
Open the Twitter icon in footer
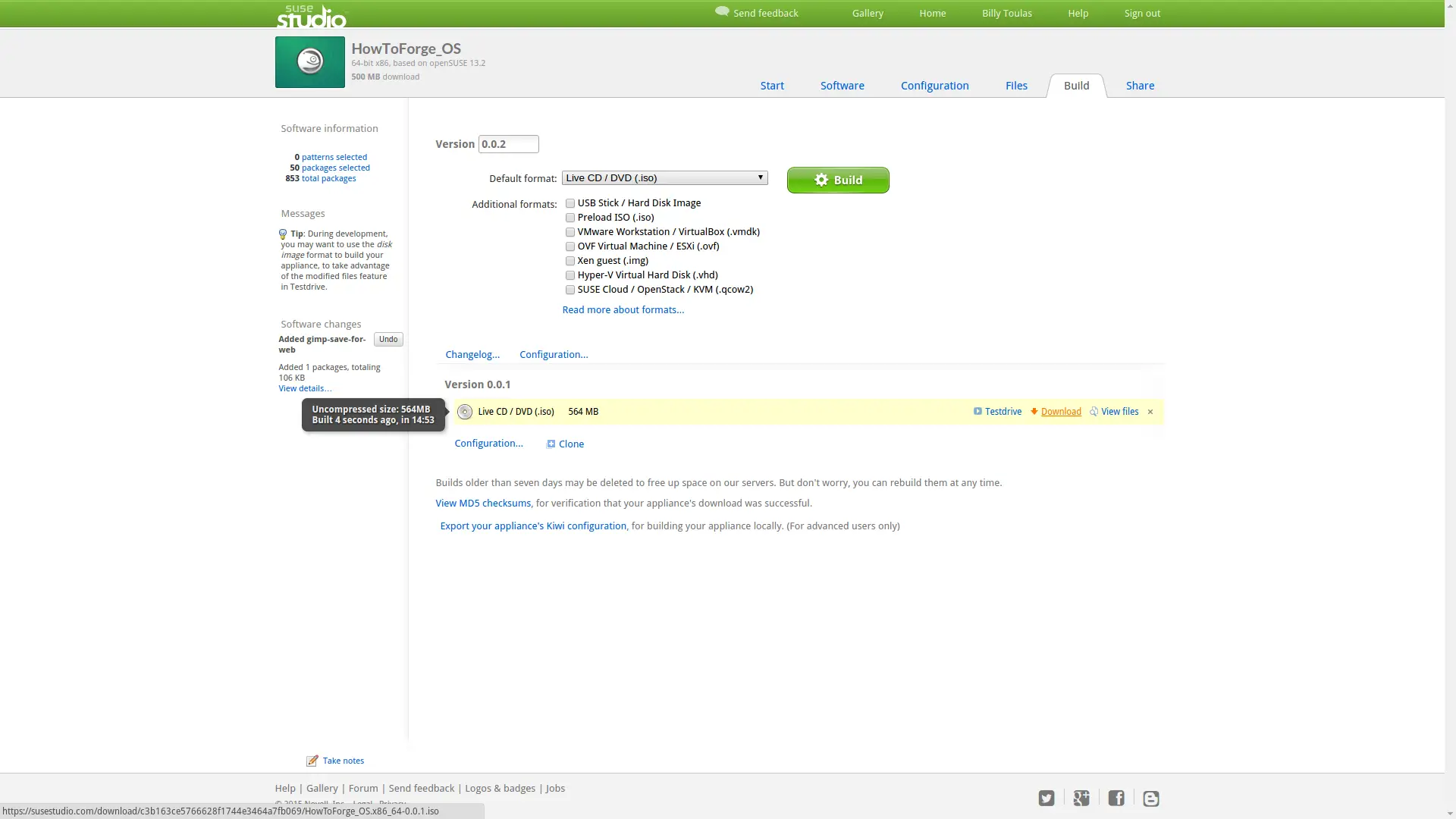[x=1046, y=799]
